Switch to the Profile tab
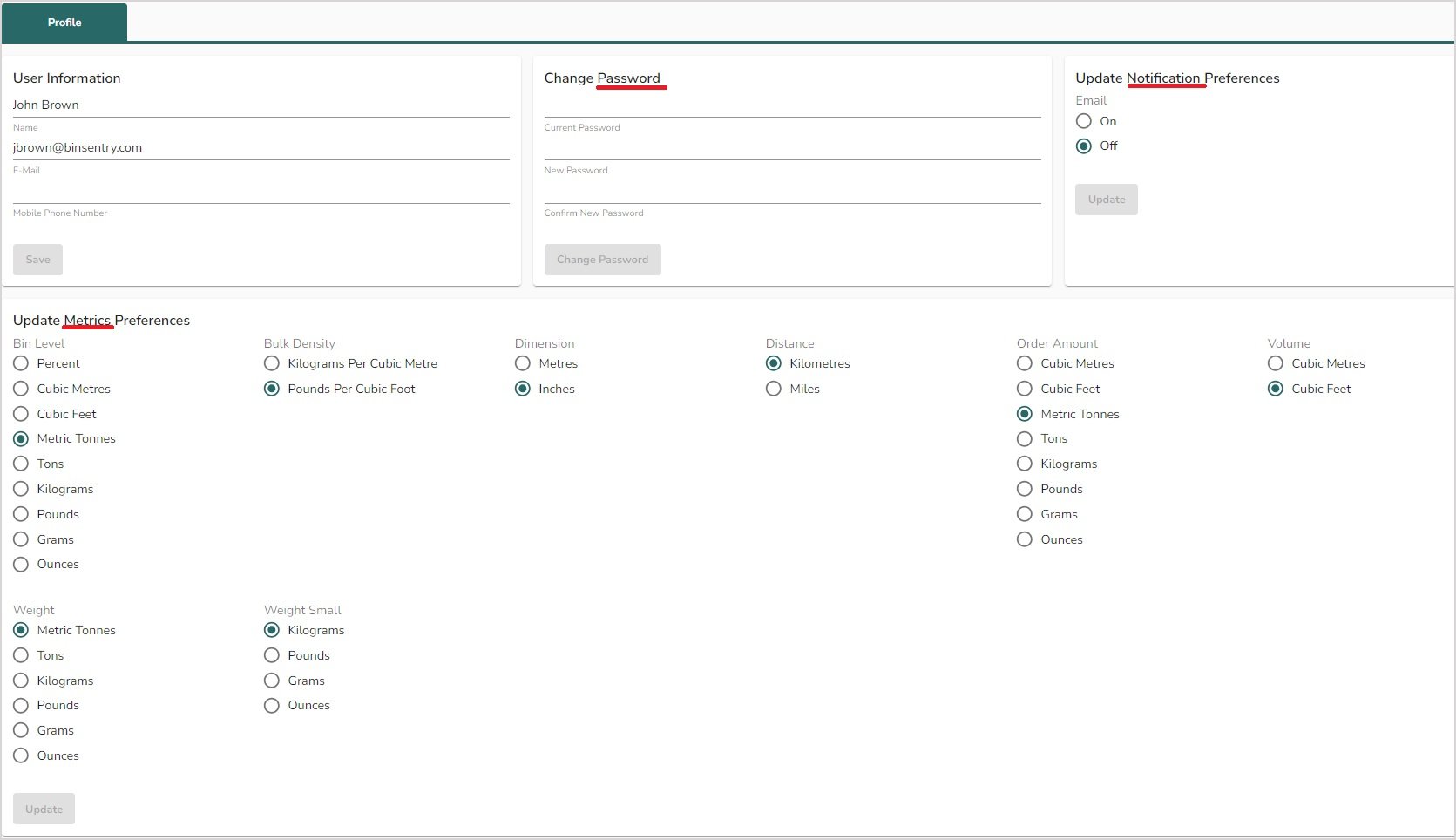 (x=64, y=23)
